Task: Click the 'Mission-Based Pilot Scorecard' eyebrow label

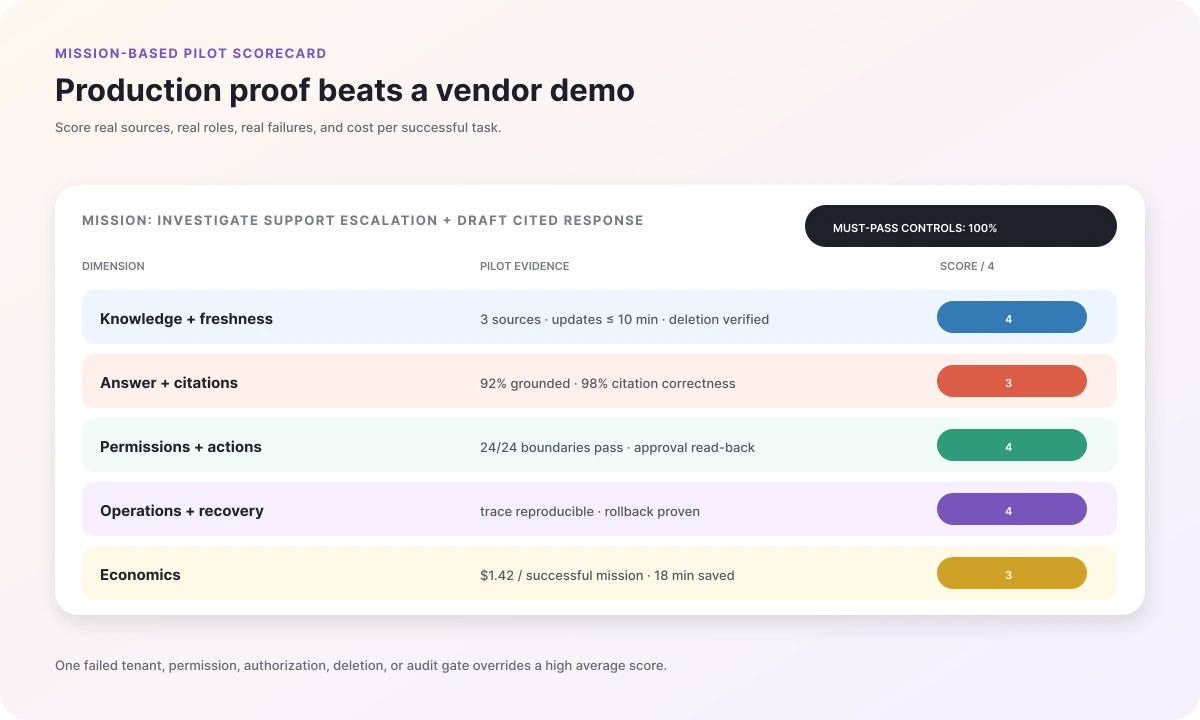Action: coord(191,53)
